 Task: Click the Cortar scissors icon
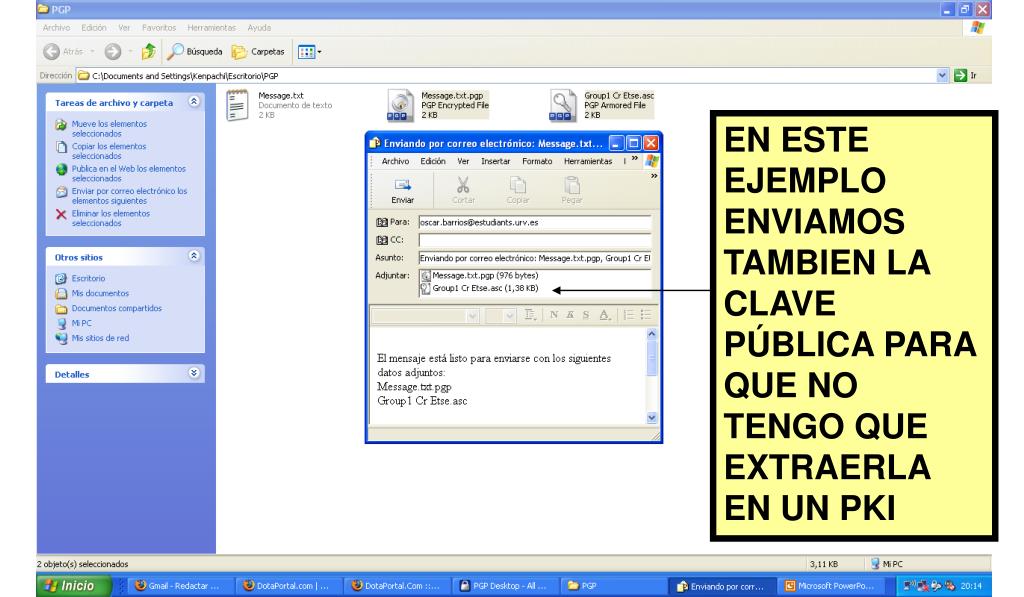tap(436, 182)
